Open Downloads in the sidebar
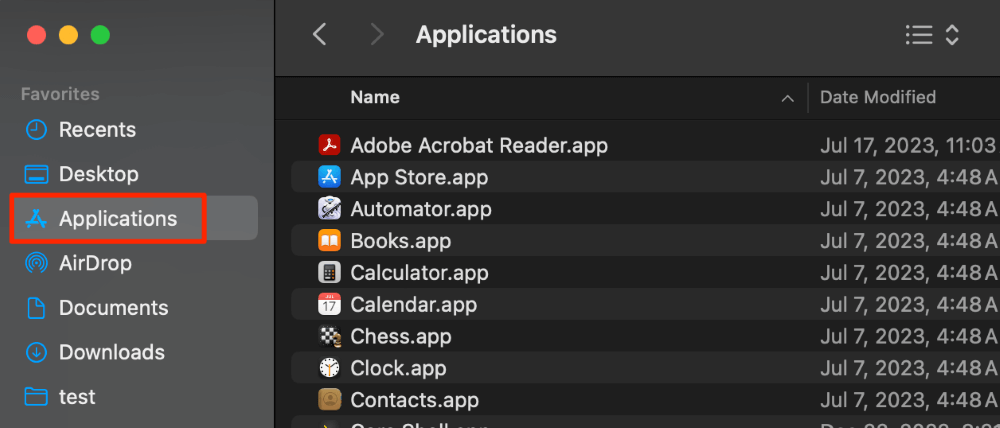The width and height of the screenshot is (1000, 428). point(112,352)
